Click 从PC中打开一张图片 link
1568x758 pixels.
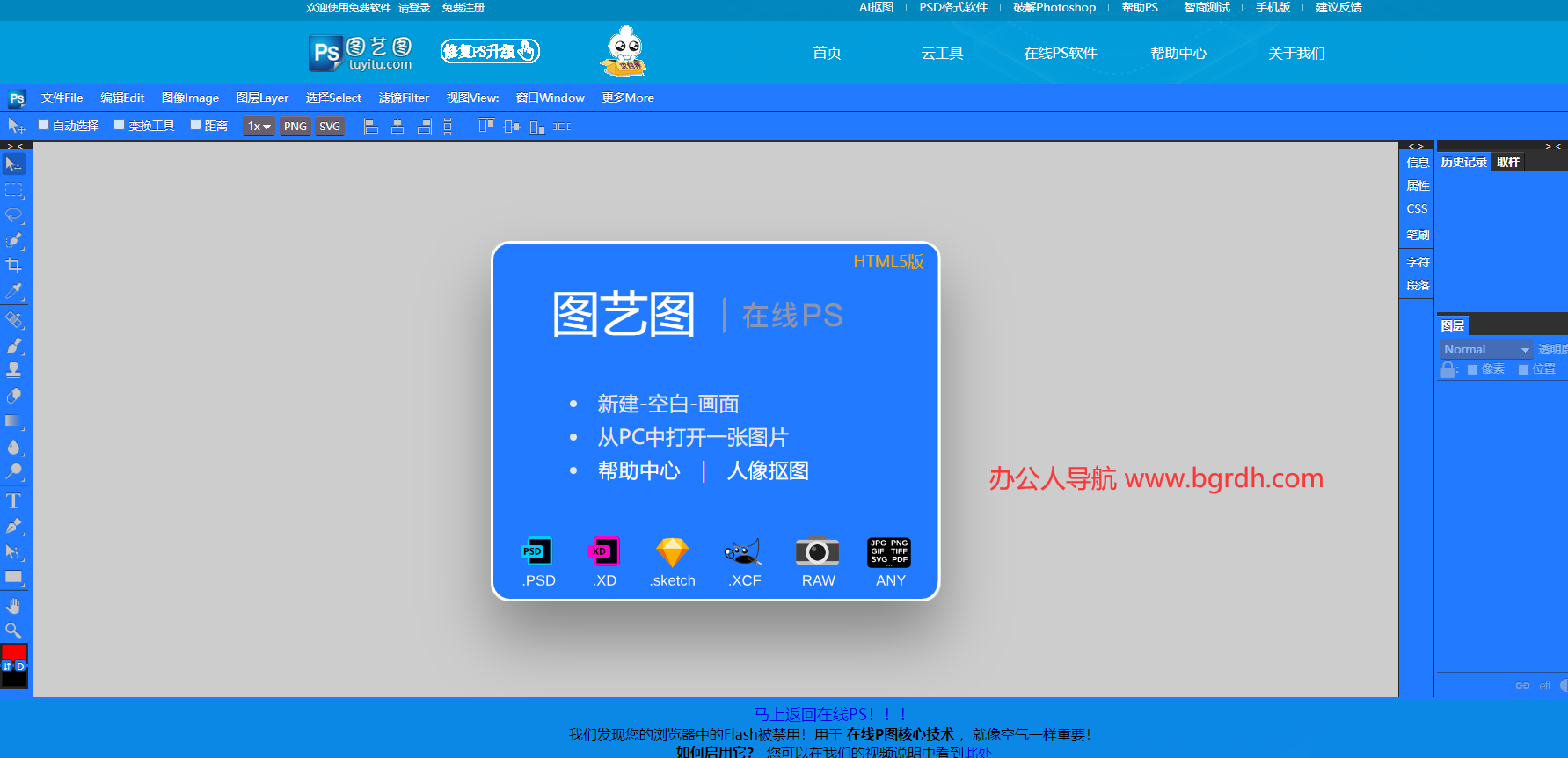693,437
